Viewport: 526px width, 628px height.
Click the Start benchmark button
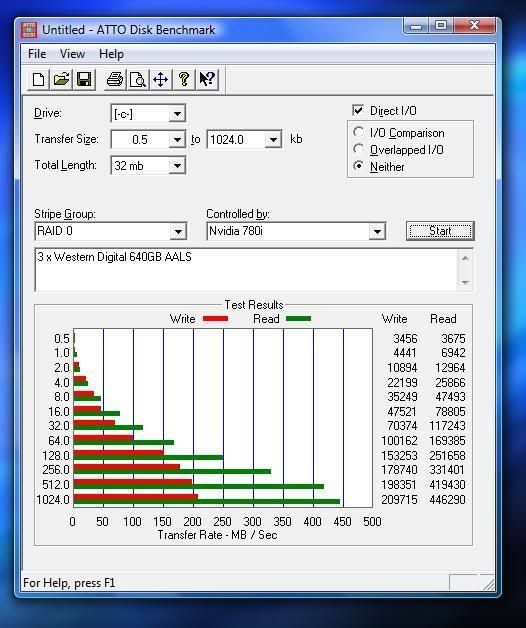click(440, 231)
